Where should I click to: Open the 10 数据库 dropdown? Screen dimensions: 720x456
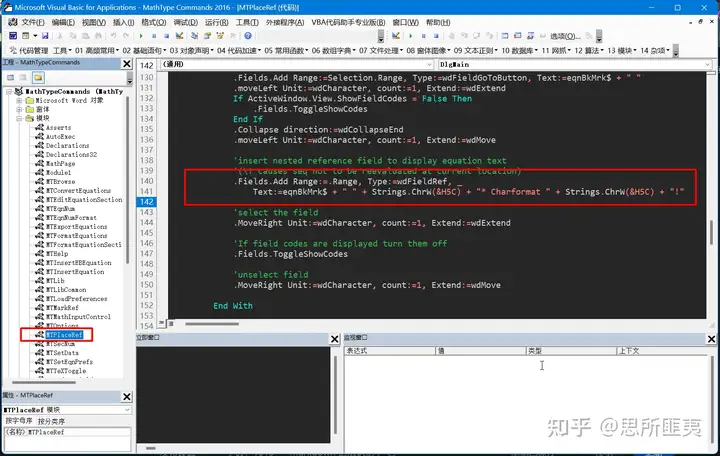(519, 51)
